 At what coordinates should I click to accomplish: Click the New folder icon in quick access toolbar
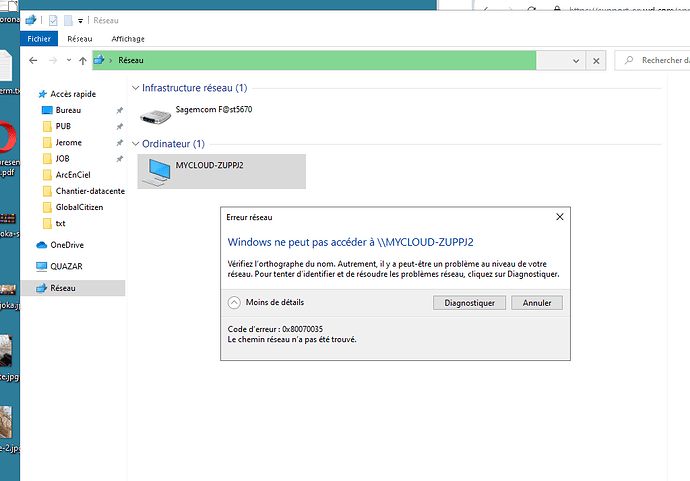click(68, 20)
